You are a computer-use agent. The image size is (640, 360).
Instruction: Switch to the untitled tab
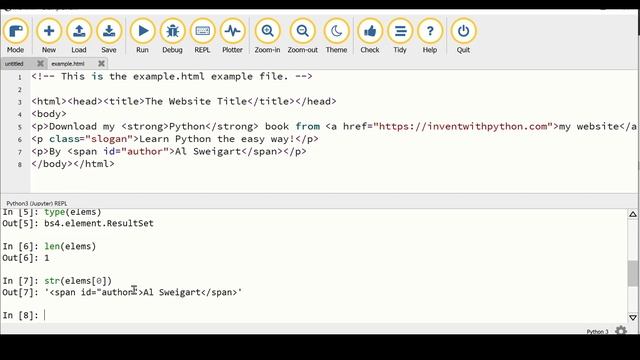[14, 64]
